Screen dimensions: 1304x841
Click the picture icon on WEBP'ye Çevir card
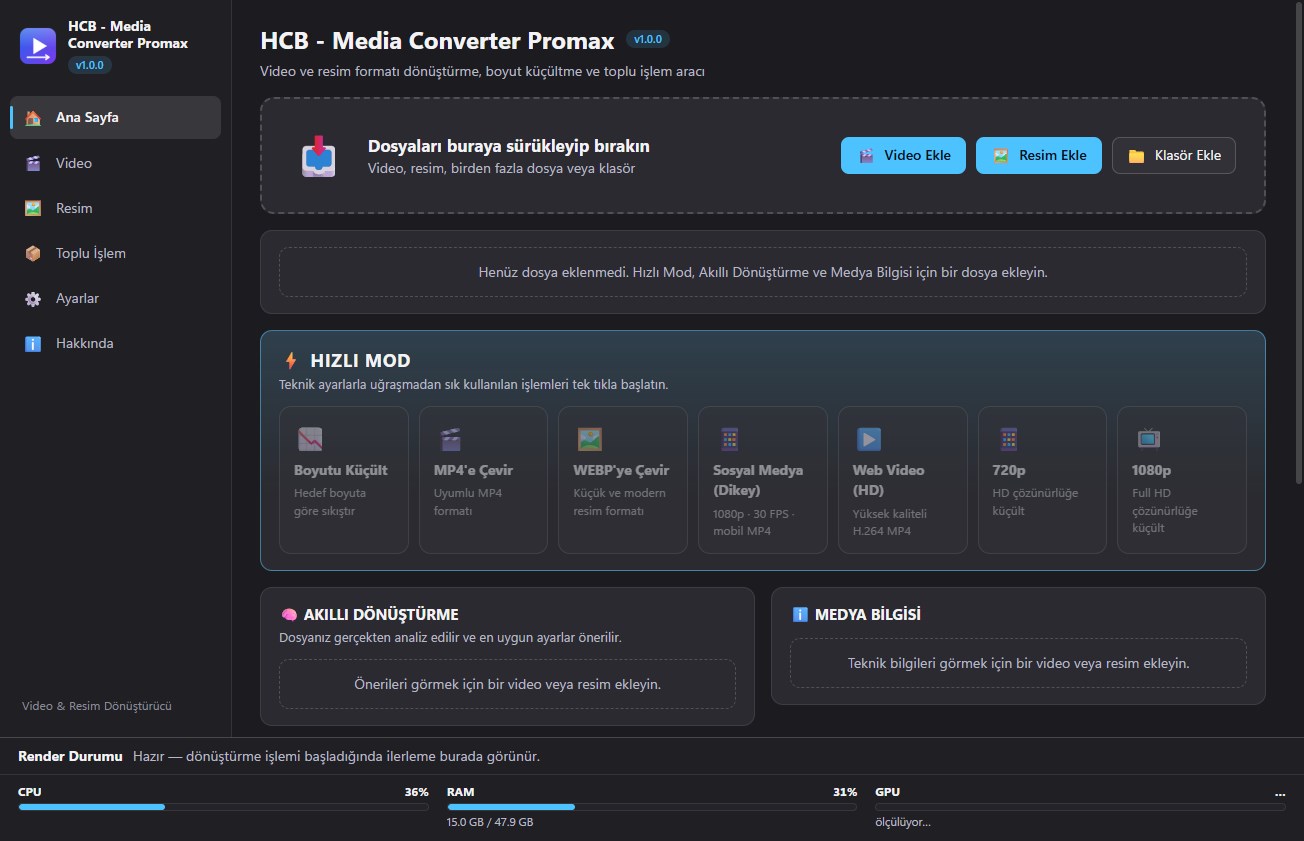(589, 439)
